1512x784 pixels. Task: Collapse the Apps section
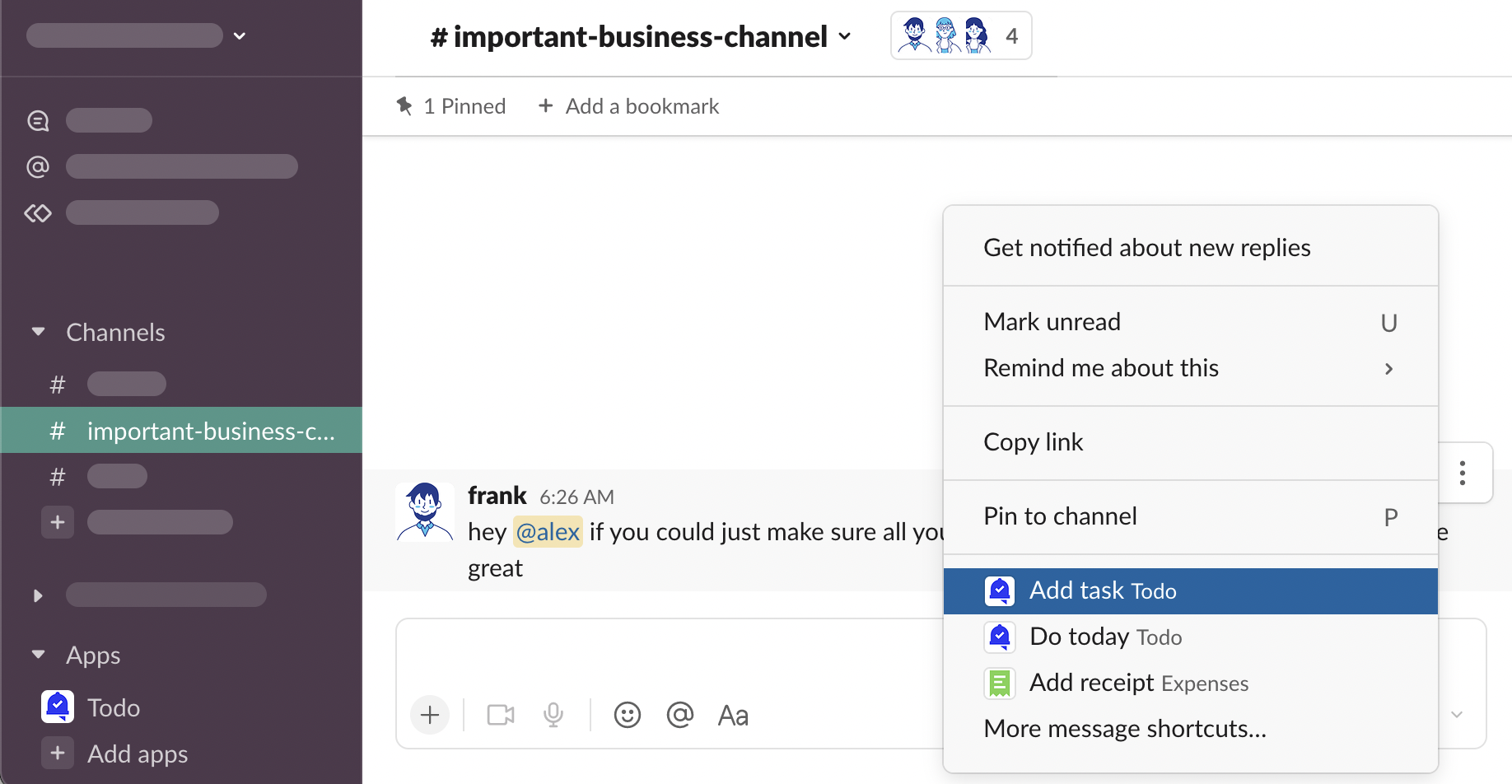click(39, 655)
